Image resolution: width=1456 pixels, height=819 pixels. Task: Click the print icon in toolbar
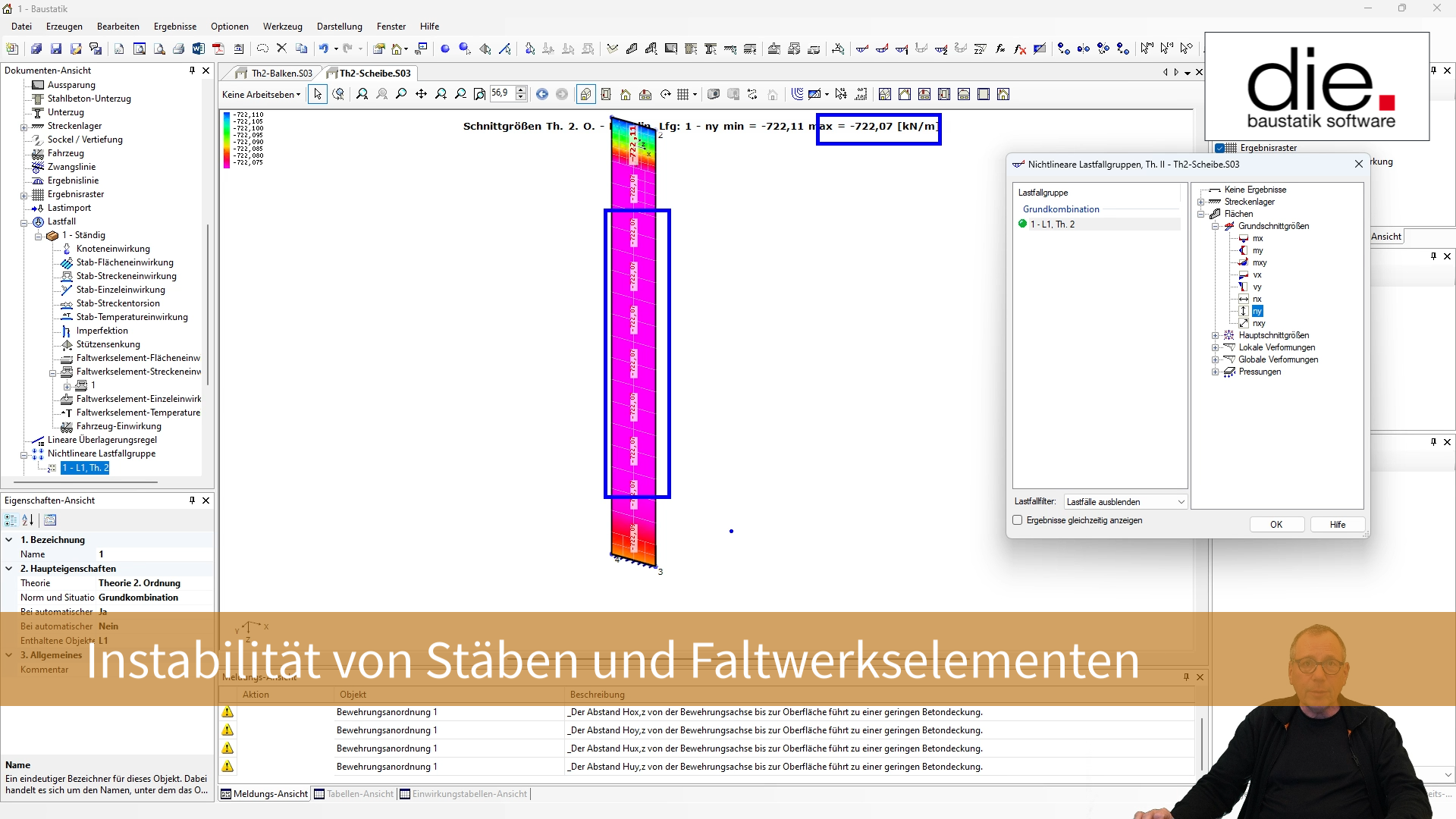click(x=178, y=49)
